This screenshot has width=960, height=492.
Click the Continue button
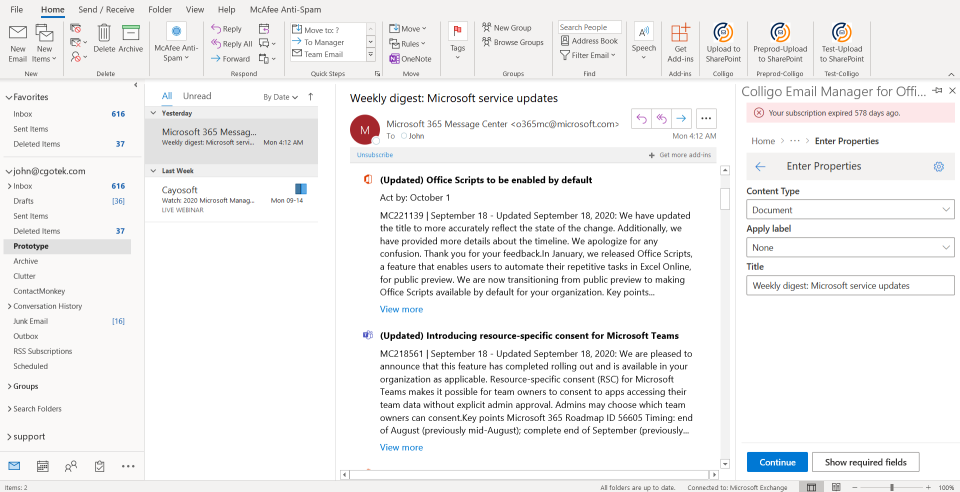click(x=778, y=462)
